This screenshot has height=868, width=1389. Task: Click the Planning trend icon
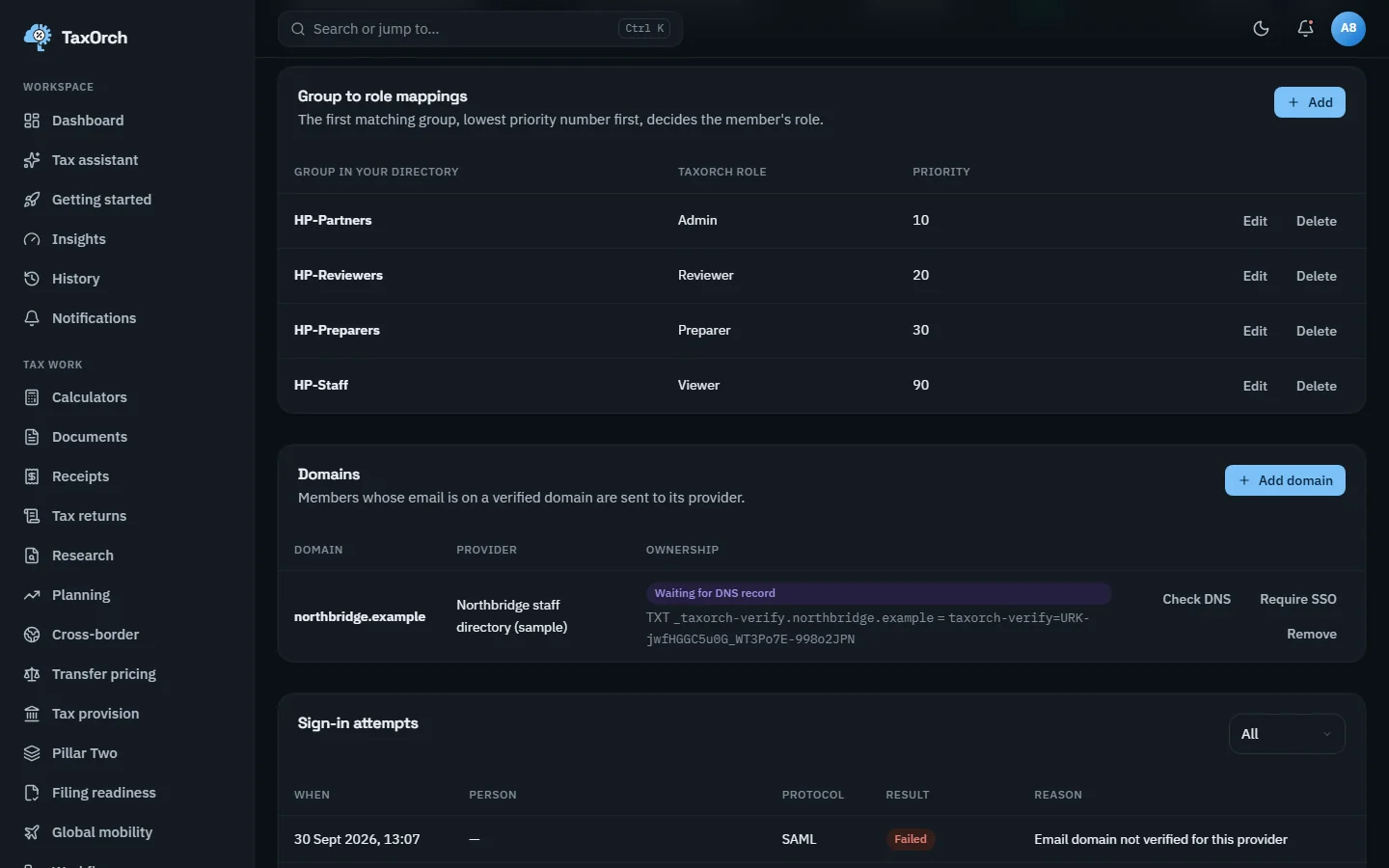32,595
